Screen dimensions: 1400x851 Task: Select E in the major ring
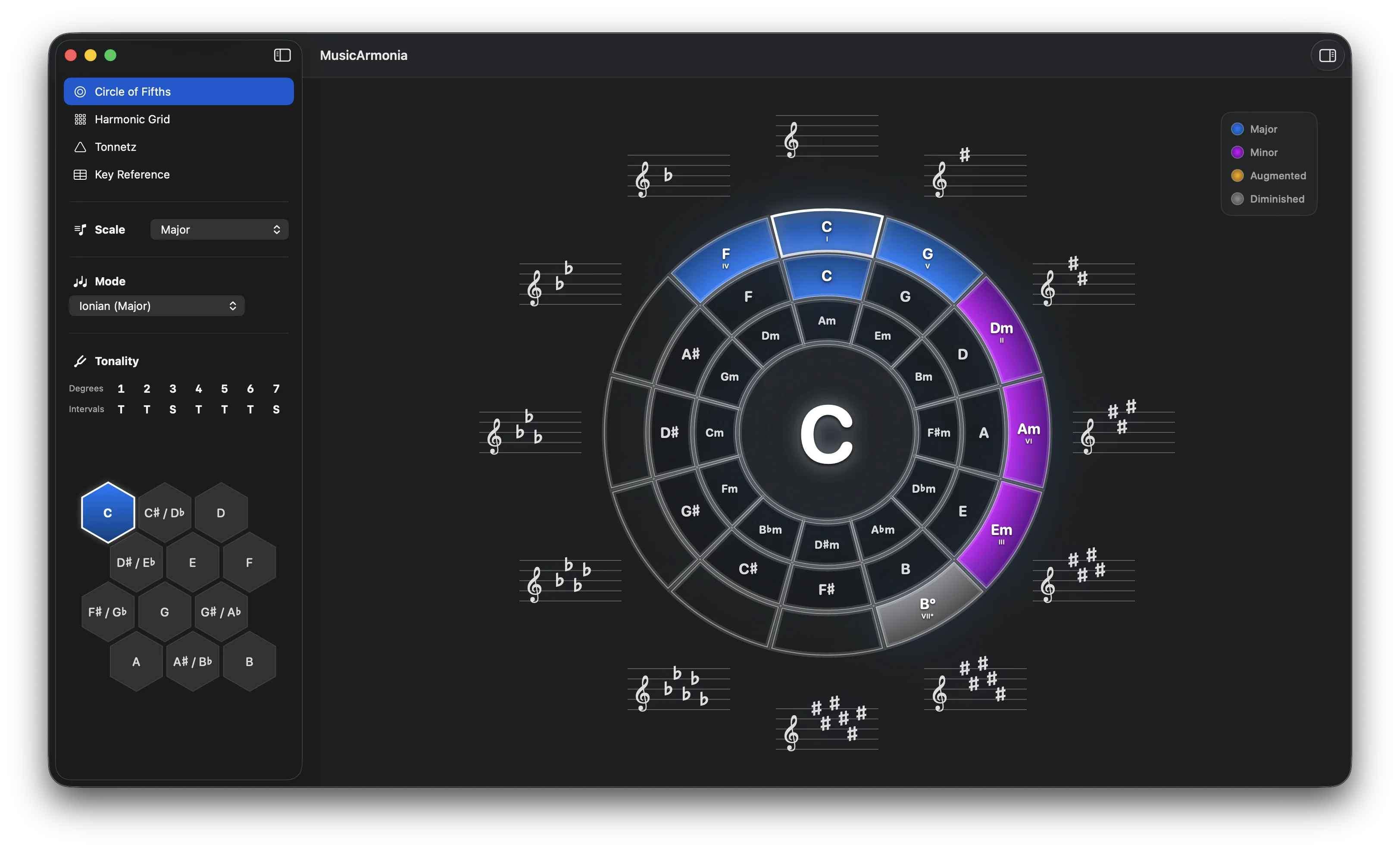point(962,511)
